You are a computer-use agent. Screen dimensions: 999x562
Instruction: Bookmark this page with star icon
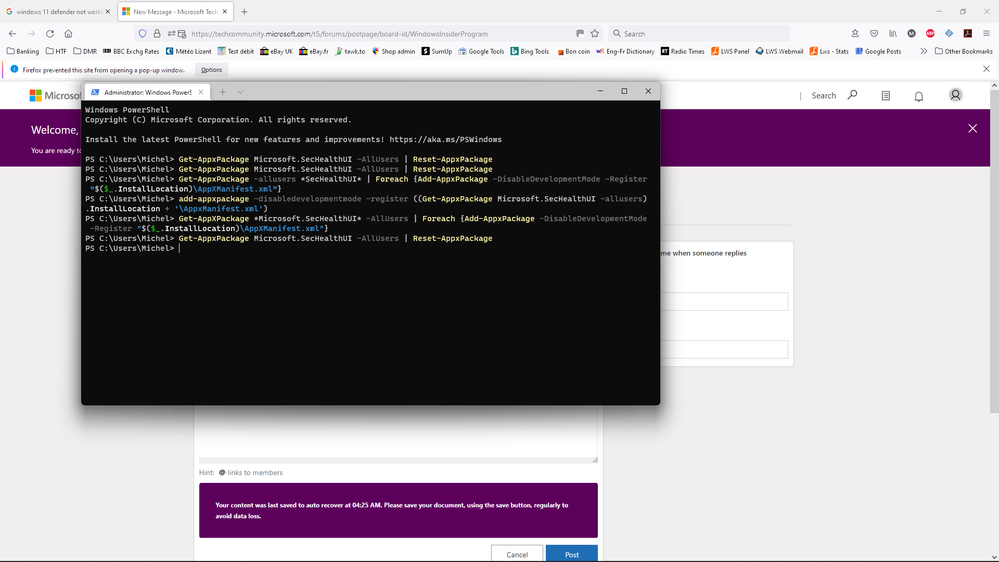[x=594, y=34]
